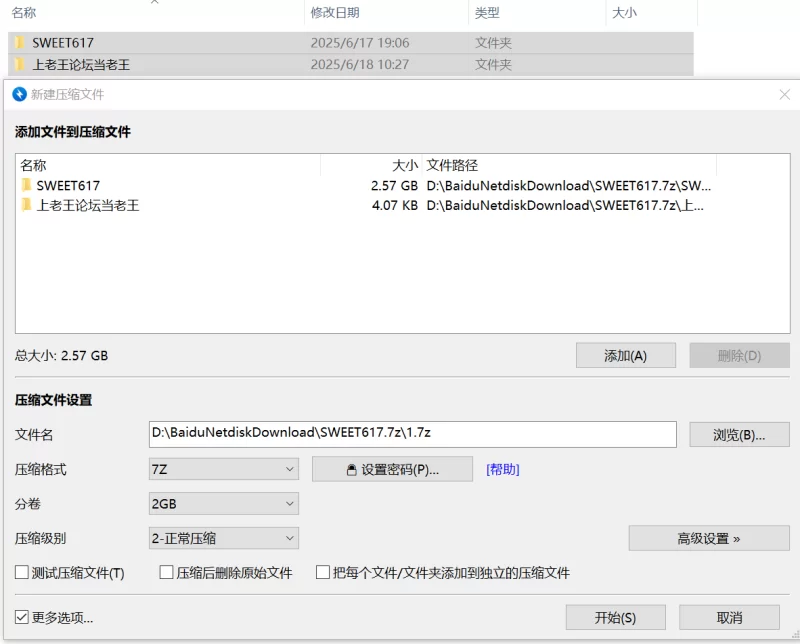Open the 高级设置 » panel

point(709,538)
